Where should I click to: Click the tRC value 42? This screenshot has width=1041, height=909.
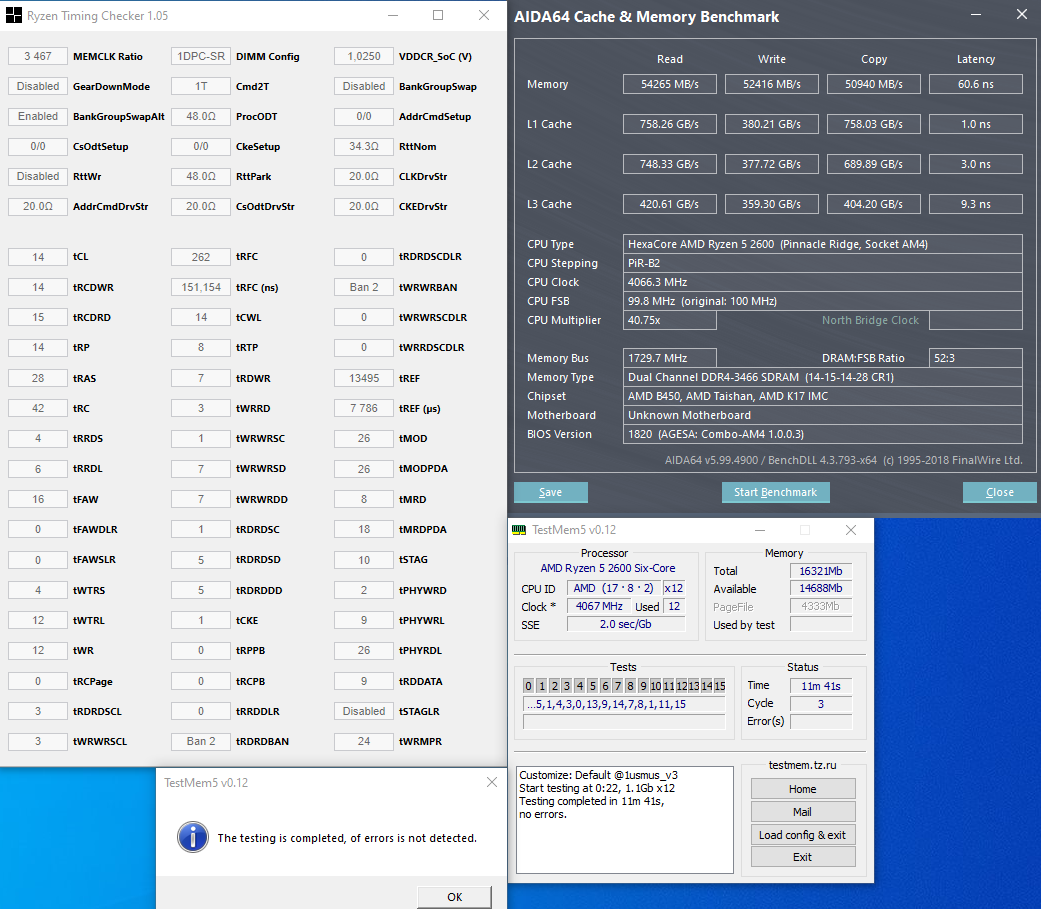coord(38,408)
